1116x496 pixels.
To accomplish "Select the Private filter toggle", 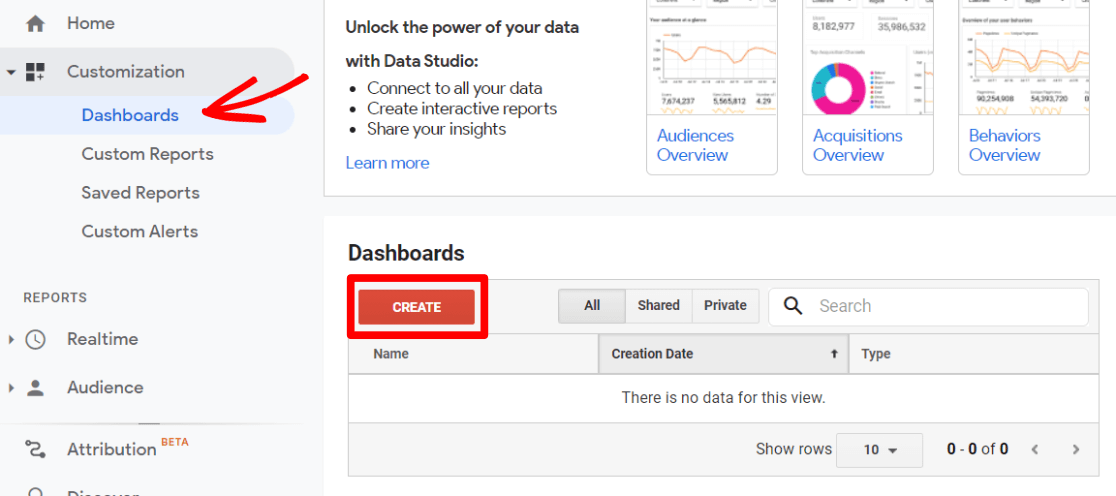I will (725, 306).
